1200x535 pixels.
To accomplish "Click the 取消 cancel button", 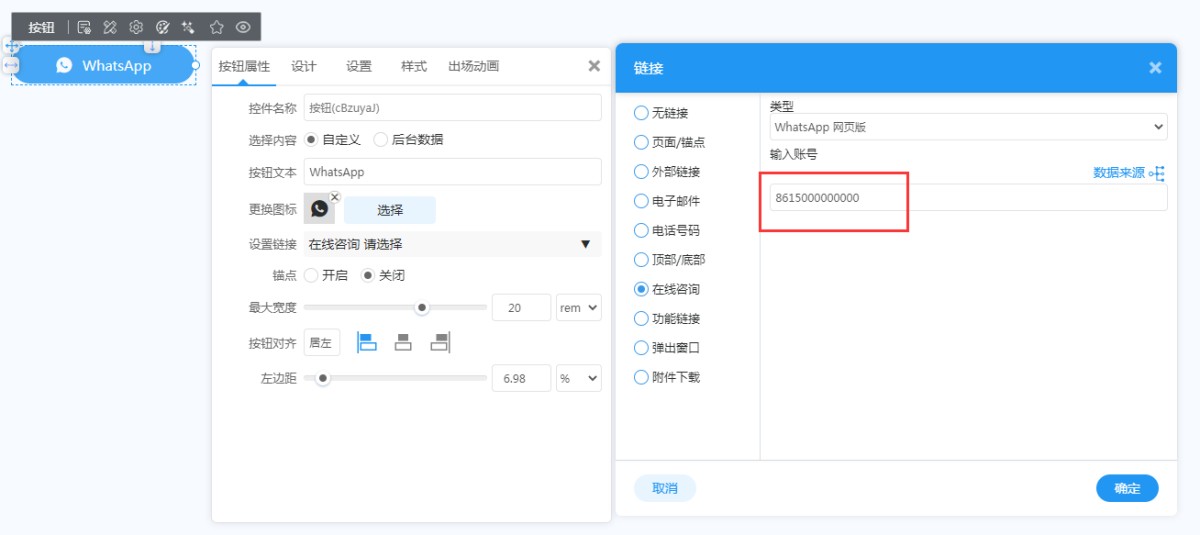I will click(x=665, y=488).
